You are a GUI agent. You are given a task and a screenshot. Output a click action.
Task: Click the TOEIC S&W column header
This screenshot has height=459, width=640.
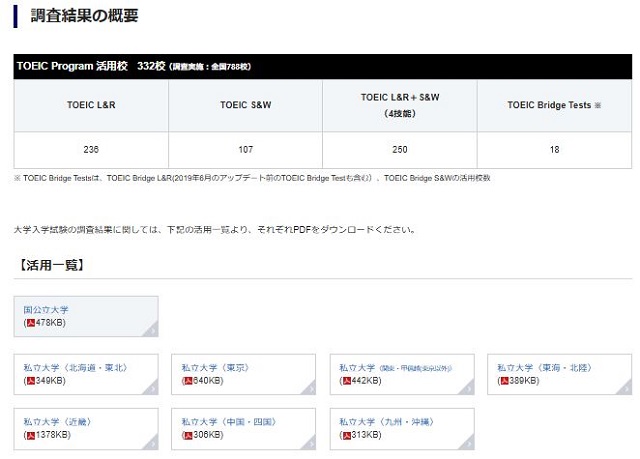(245, 105)
